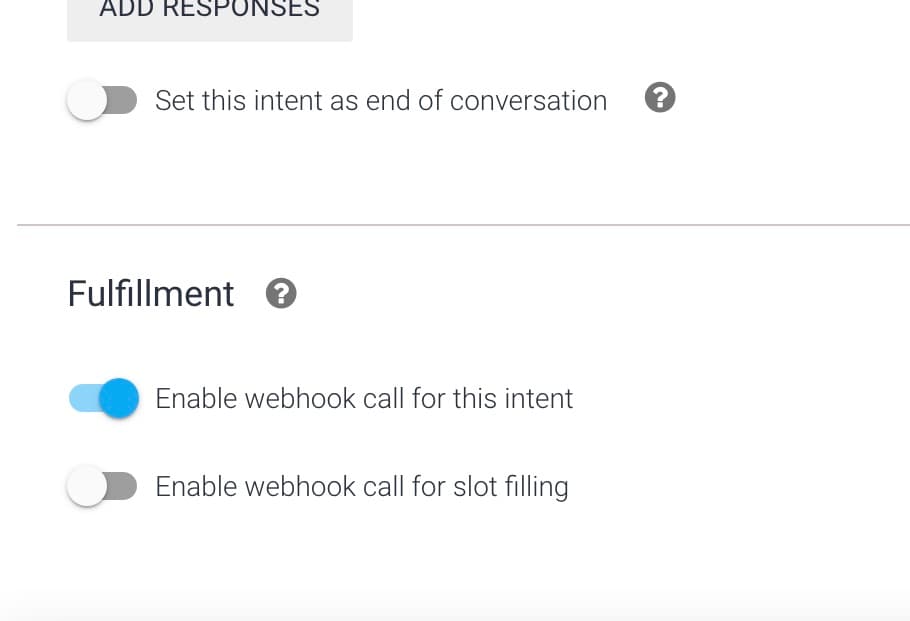Image resolution: width=910 pixels, height=621 pixels.
Task: Click 'Set this intent as end of conversation' text
Action: (x=381, y=100)
